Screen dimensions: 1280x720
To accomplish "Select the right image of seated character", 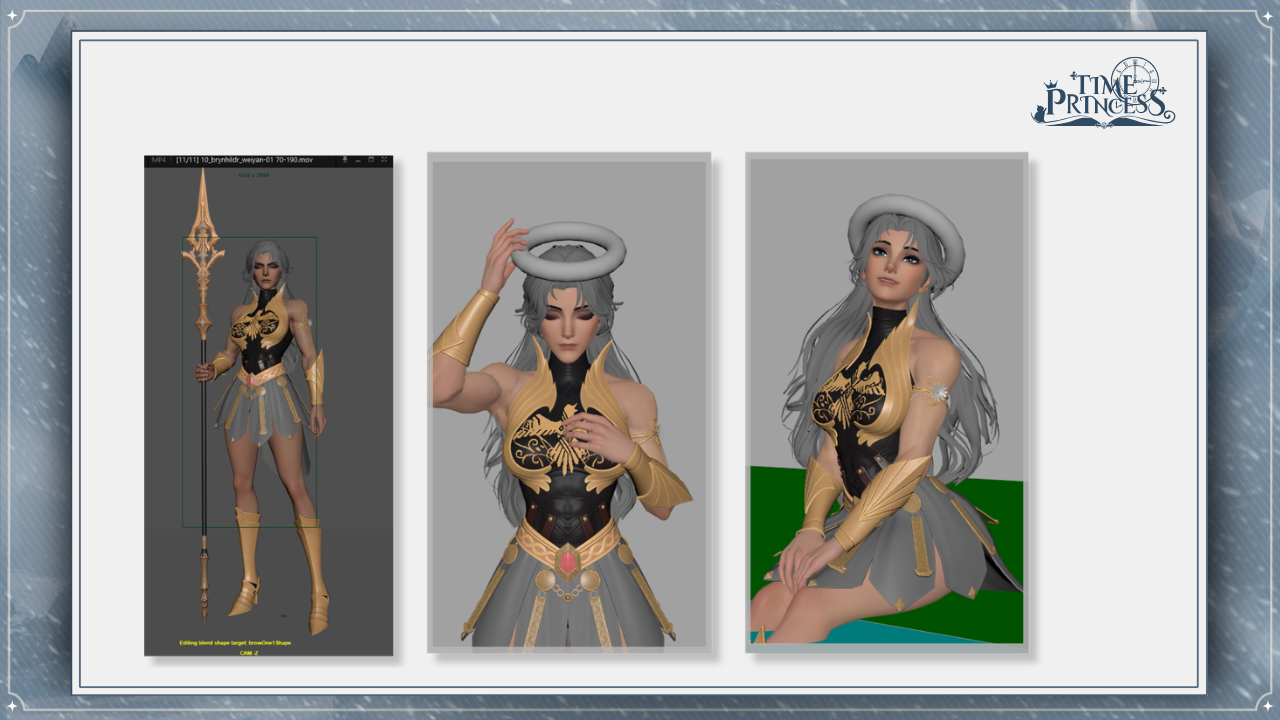I will (x=886, y=402).
